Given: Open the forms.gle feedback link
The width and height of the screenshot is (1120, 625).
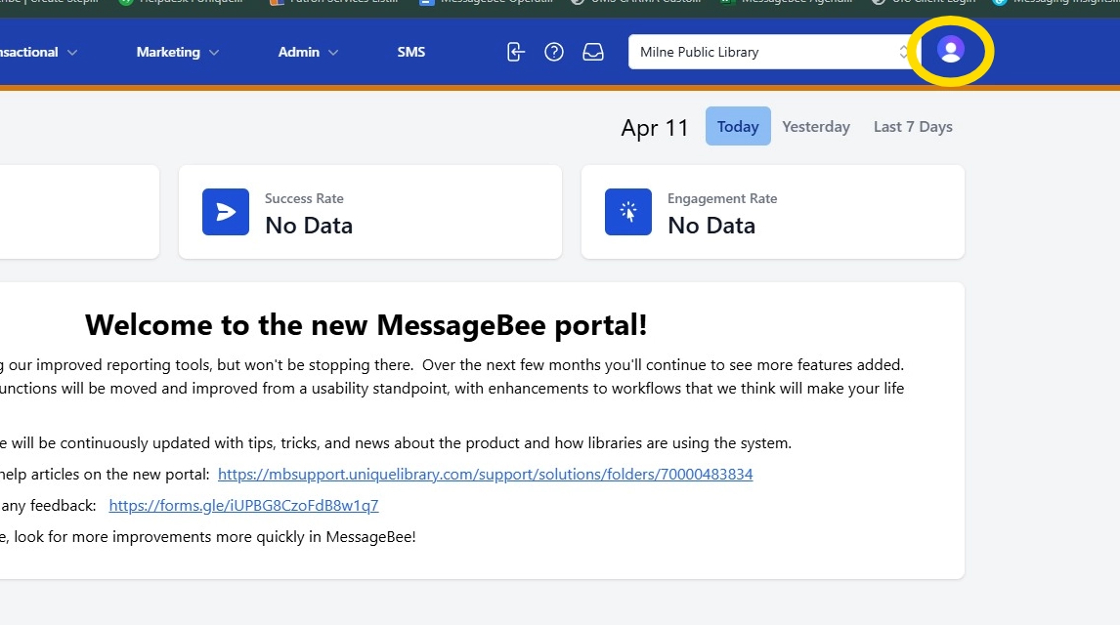Looking at the screenshot, I should point(244,506).
